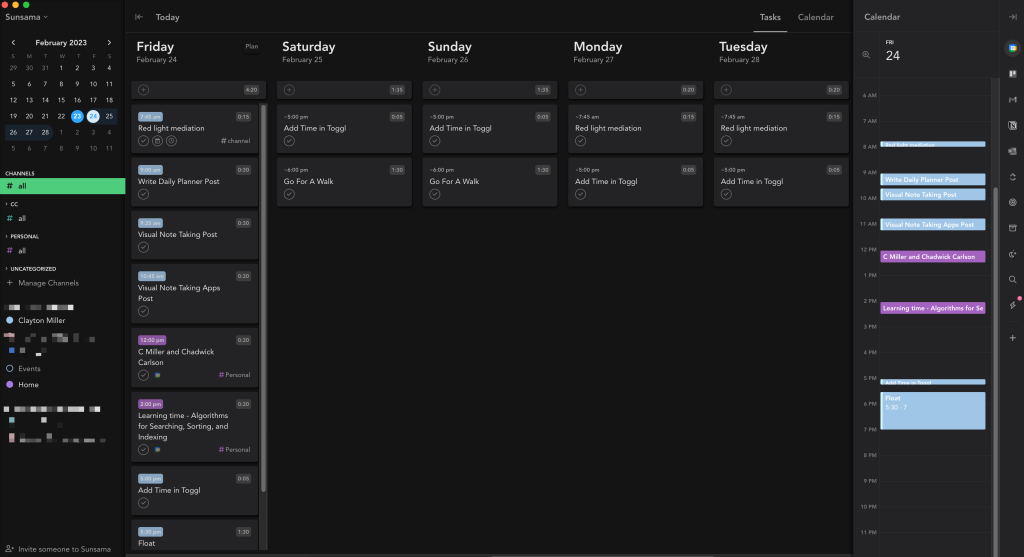Screen dimensions: 1024x557
Task: Open the Sunsama workspace dropdown
Action: [x=29, y=17]
